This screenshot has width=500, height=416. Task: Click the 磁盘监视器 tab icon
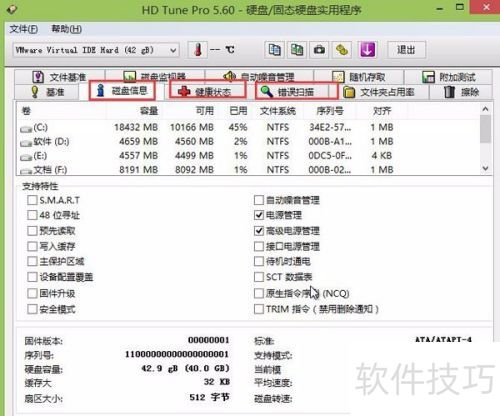tap(129, 77)
